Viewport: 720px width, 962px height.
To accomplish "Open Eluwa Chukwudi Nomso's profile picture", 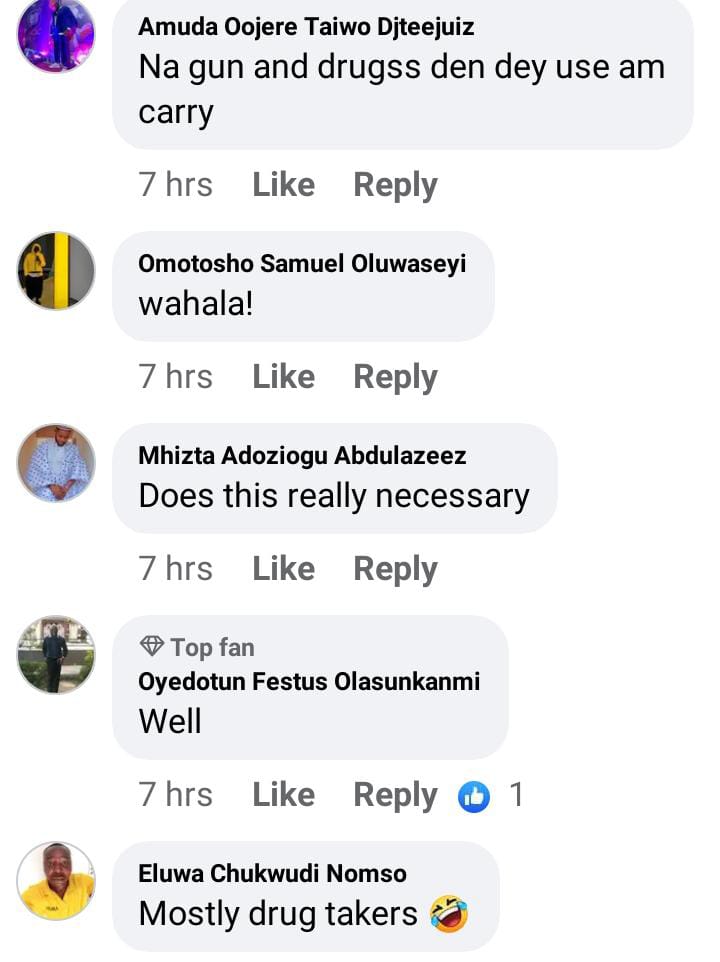I will (56, 880).
